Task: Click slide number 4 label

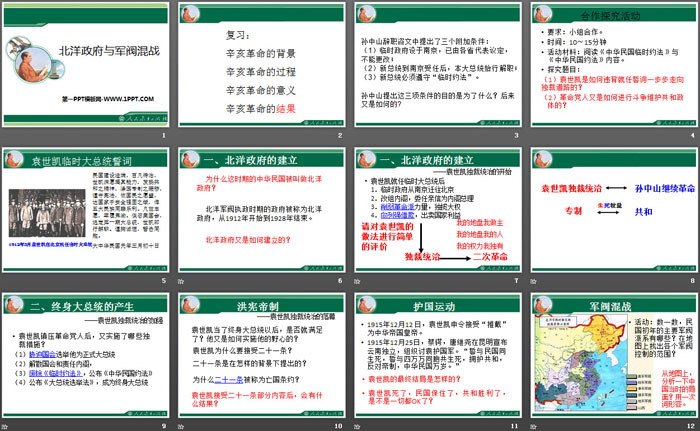Action: [x=692, y=135]
